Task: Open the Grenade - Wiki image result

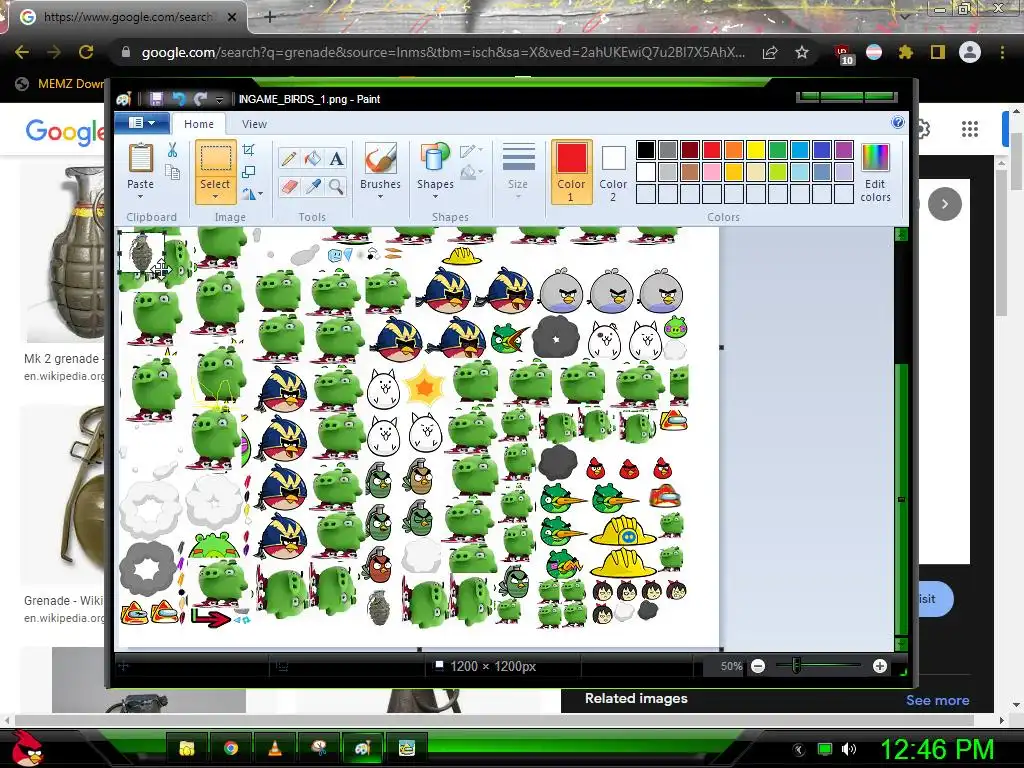Action: coord(63,495)
